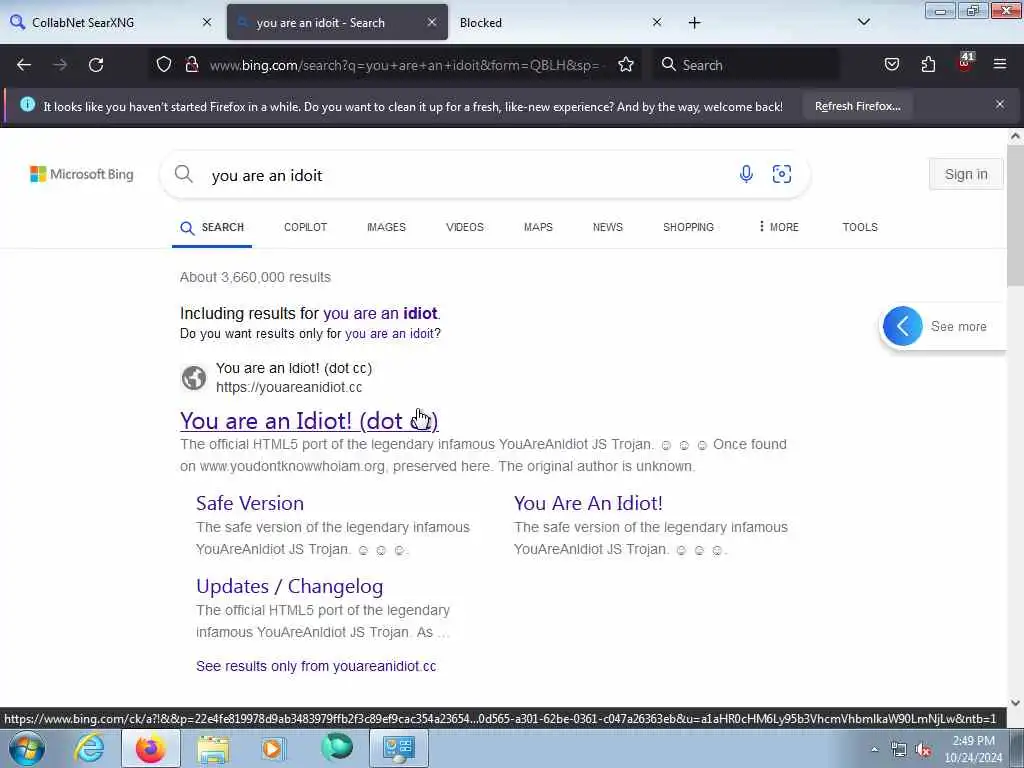Click the forward navigation arrow
This screenshot has width=1024, height=768.
click(x=60, y=65)
